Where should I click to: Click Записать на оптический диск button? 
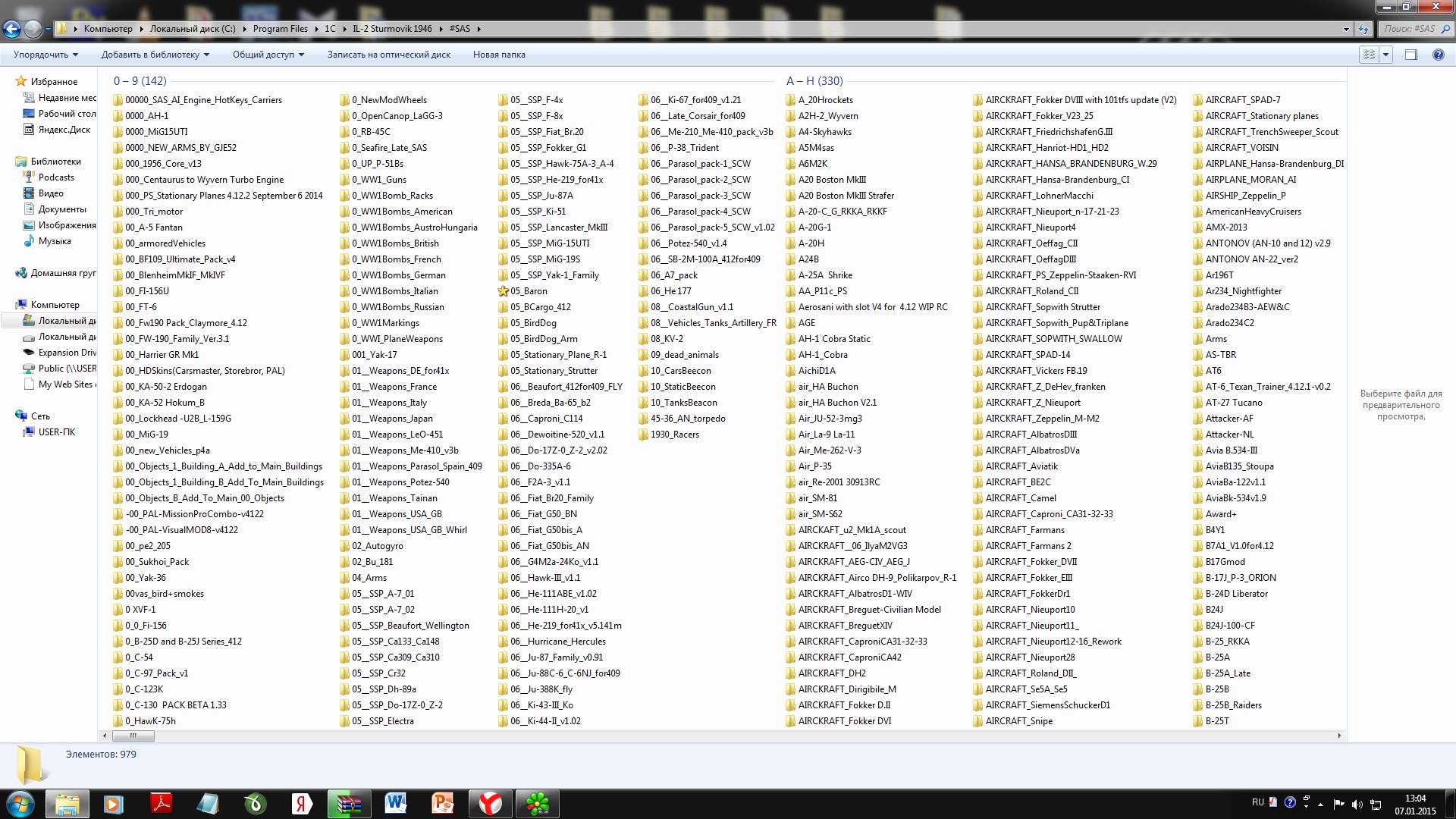point(388,55)
